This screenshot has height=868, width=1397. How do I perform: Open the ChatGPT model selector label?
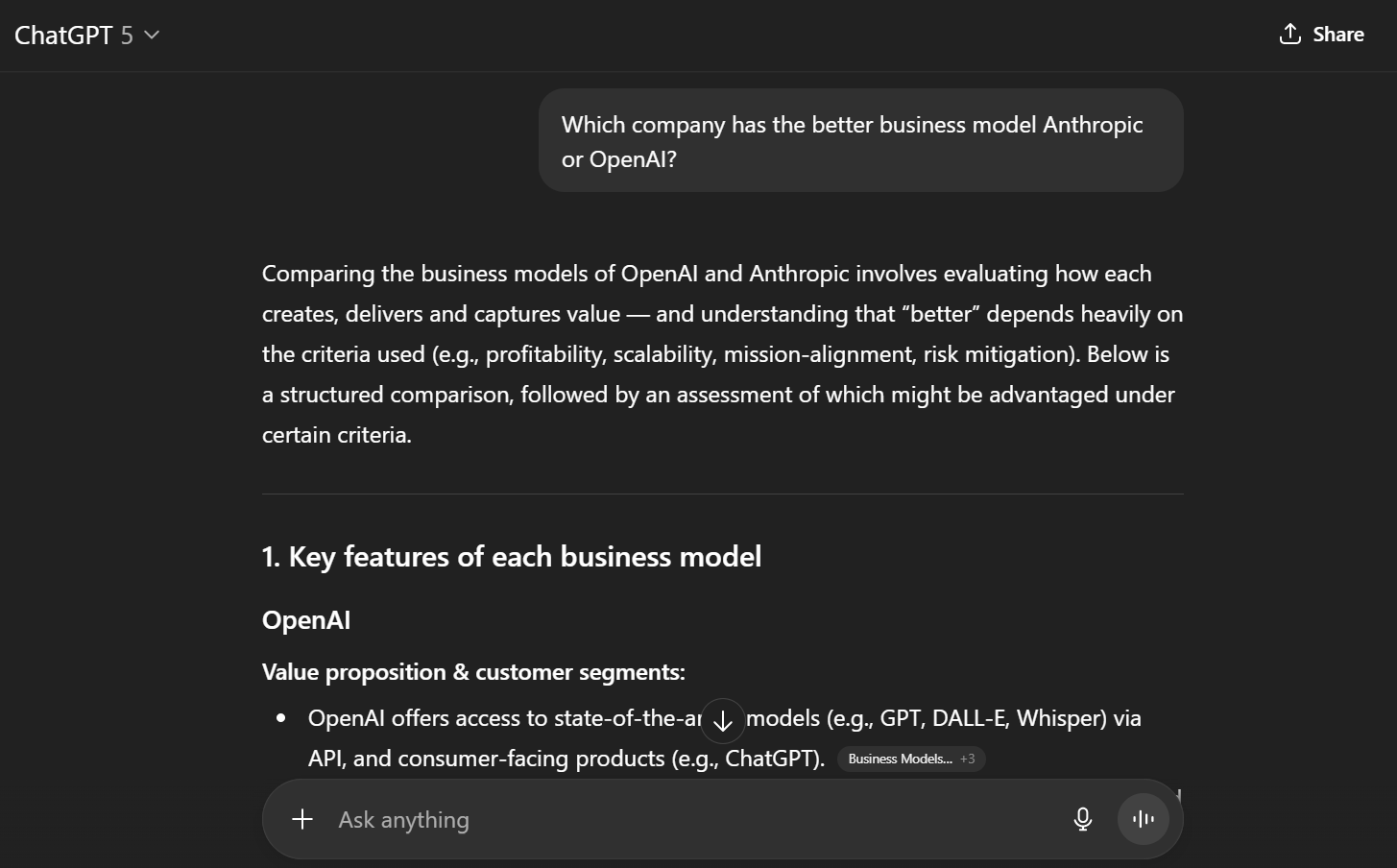click(63, 36)
